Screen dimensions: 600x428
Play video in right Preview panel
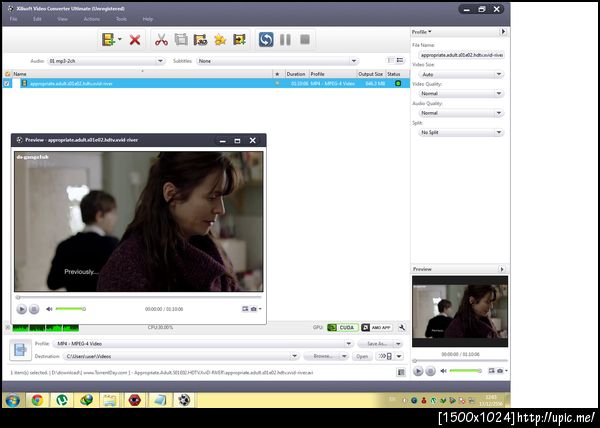(418, 371)
